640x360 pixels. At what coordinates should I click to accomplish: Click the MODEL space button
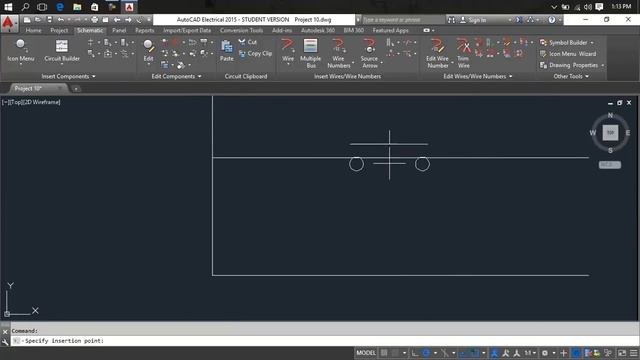[366, 353]
